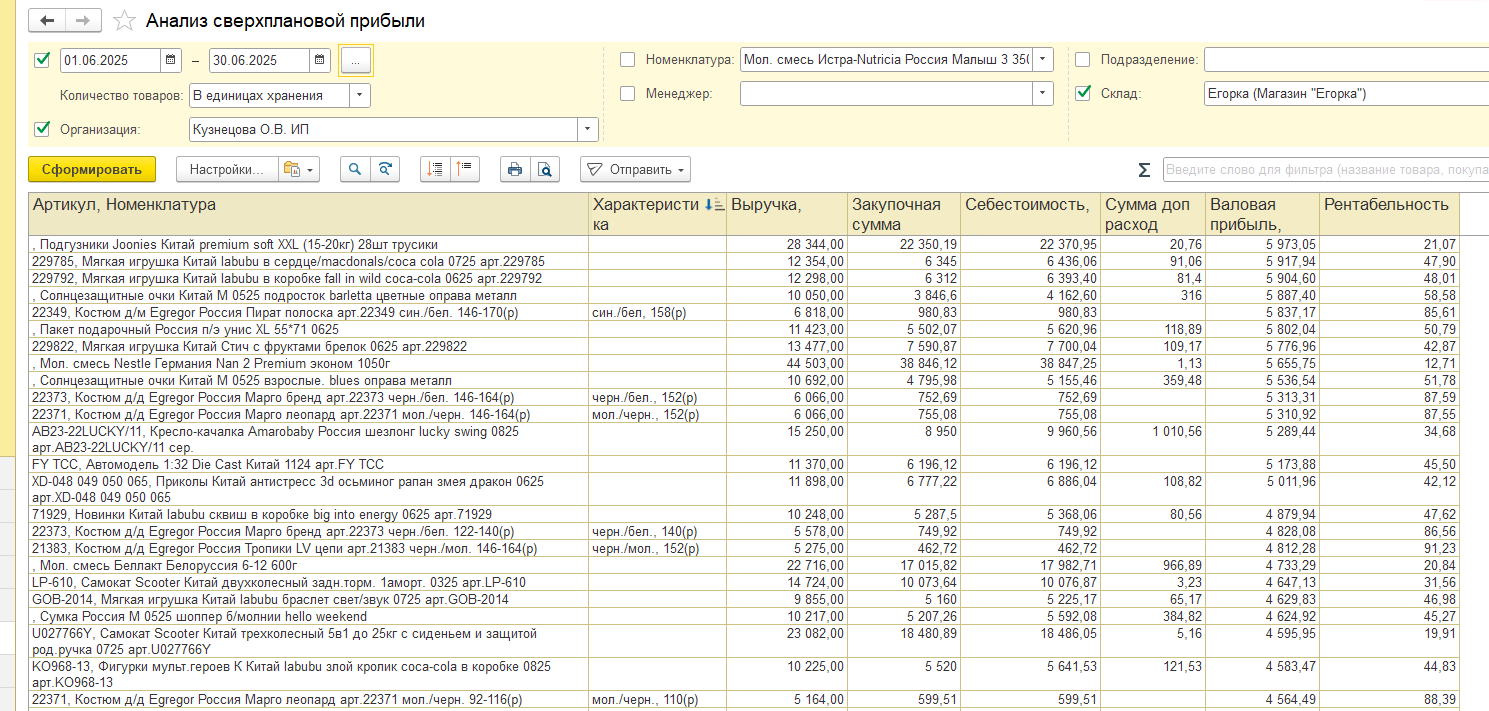The width and height of the screenshot is (1489, 711).
Task: Print the report with printer icon
Action: [515, 170]
